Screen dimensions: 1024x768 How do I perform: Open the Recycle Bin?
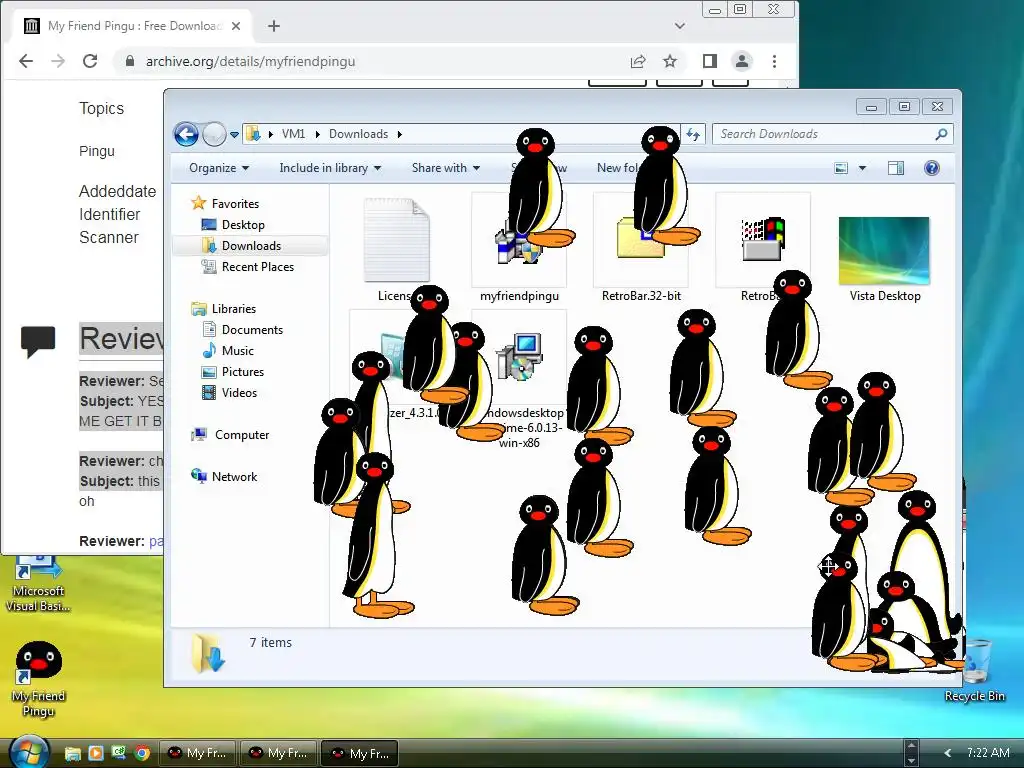975,669
